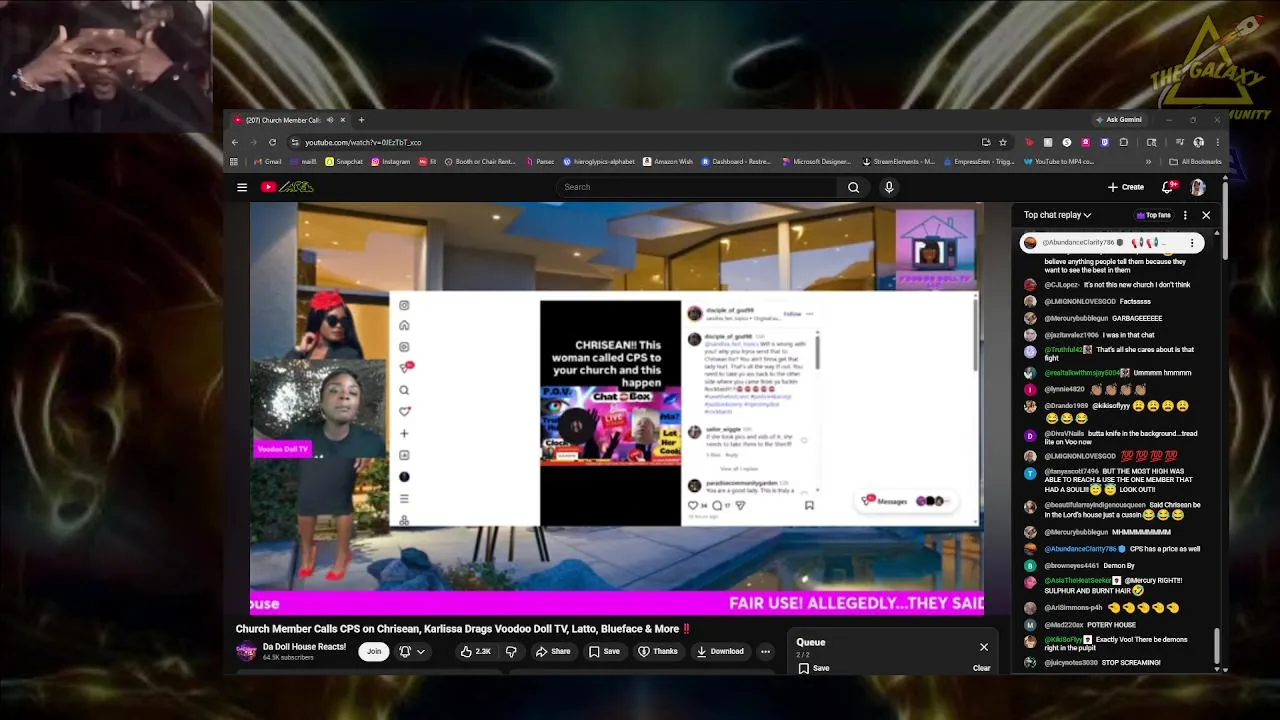Click the YouTube search field
The height and width of the screenshot is (720, 1280).
point(697,187)
